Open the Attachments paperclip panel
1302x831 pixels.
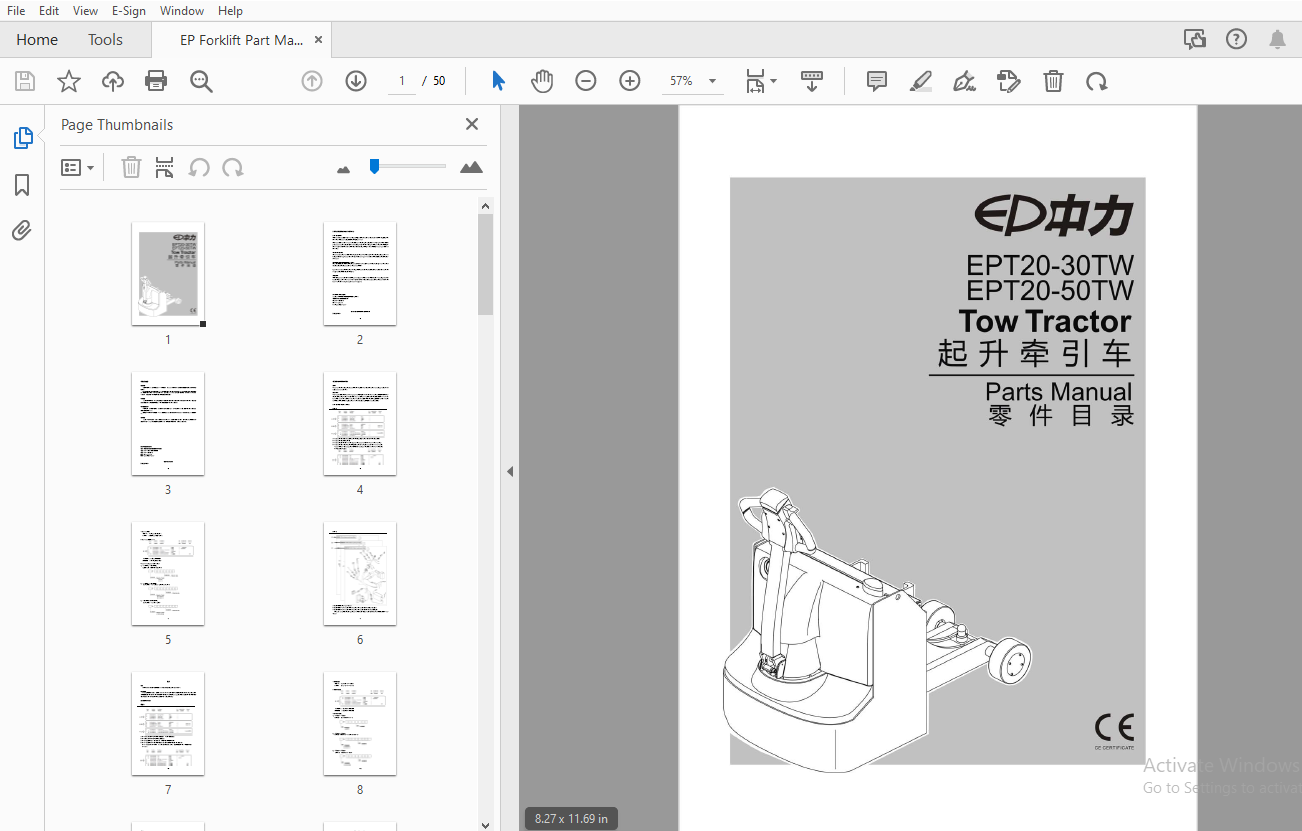coord(22,231)
